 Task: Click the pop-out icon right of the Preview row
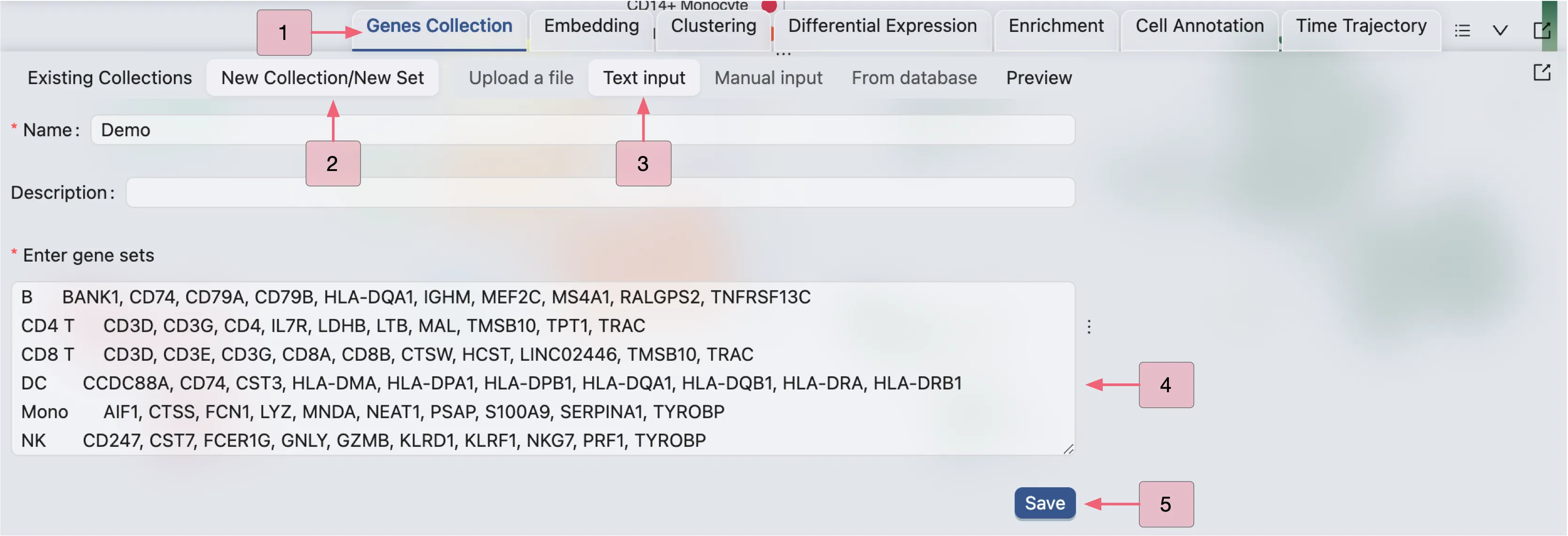point(1541,73)
